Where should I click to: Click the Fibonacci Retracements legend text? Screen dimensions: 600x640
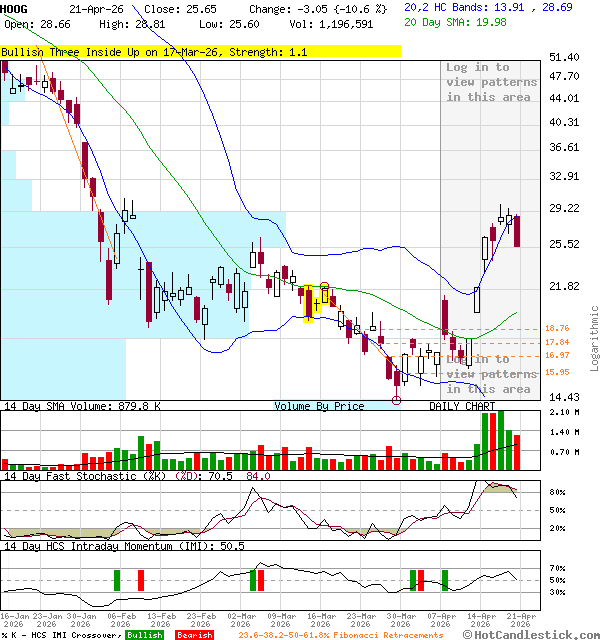pos(340,635)
